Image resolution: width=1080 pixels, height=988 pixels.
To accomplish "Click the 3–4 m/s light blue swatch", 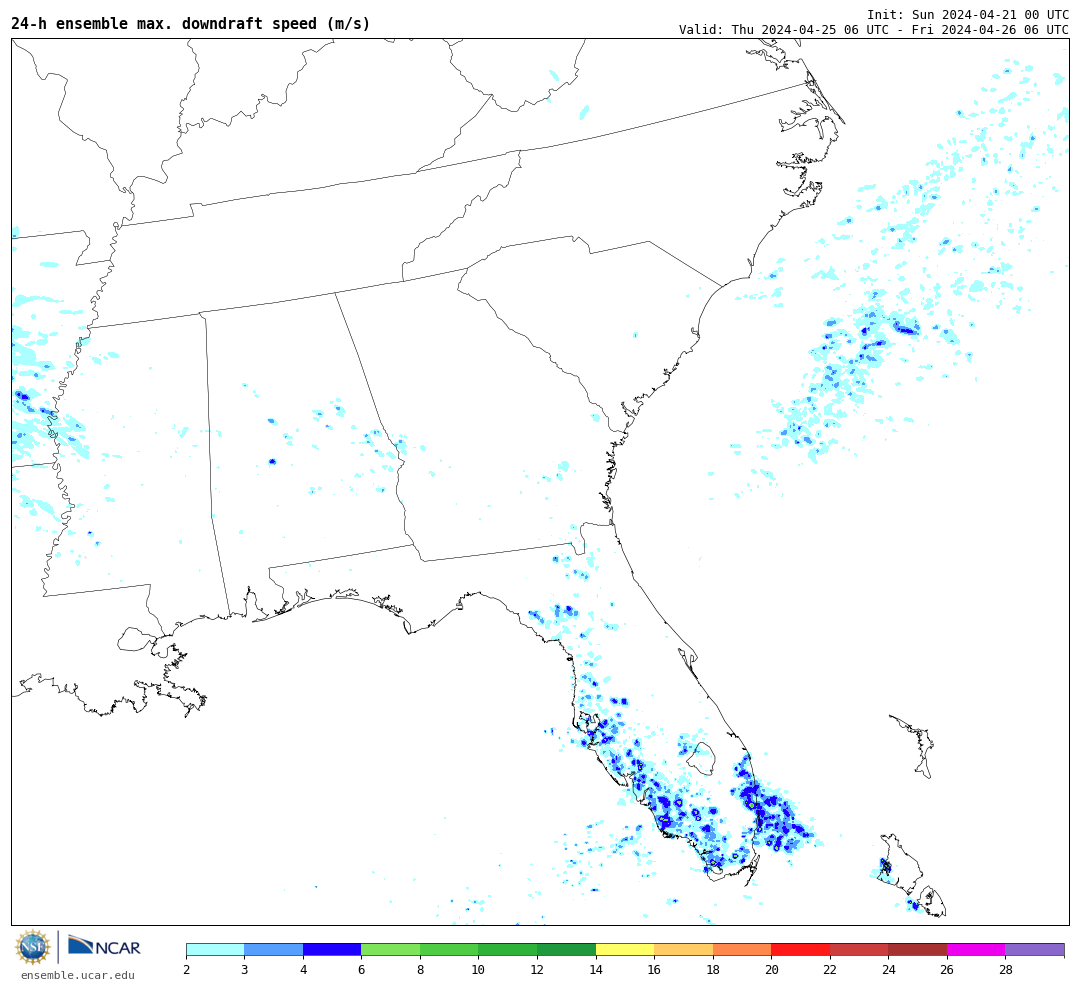I will coord(273,949).
